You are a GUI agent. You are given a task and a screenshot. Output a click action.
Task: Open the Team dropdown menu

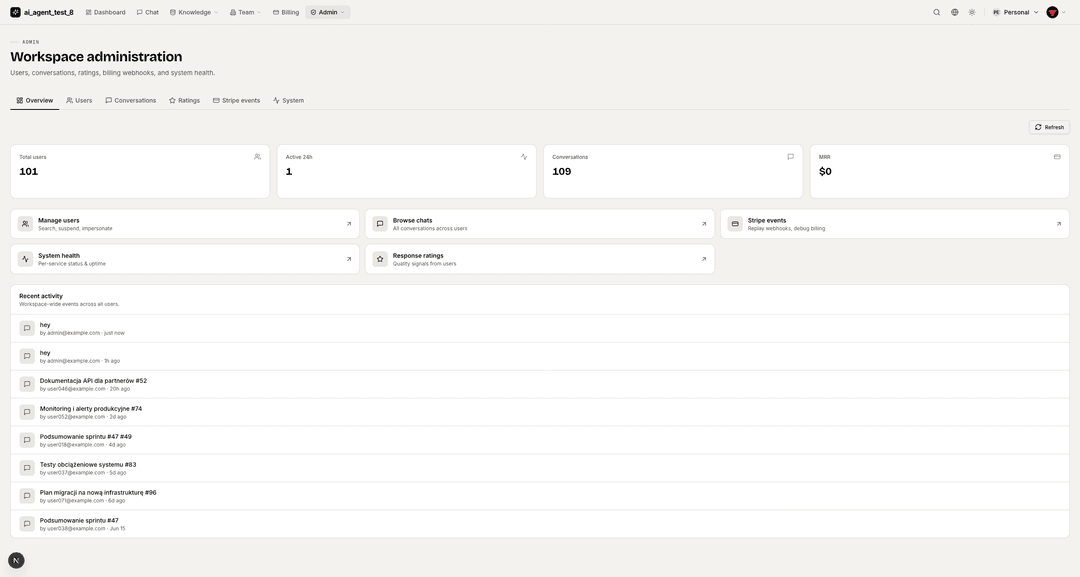245,12
